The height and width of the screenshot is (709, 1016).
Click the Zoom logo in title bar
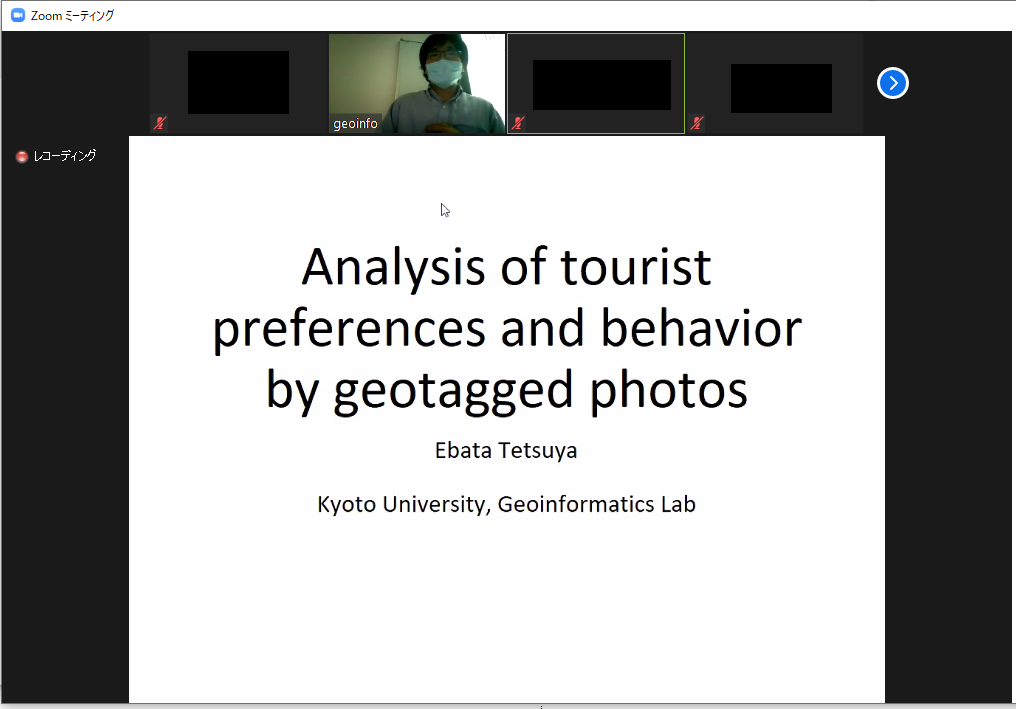click(18, 15)
